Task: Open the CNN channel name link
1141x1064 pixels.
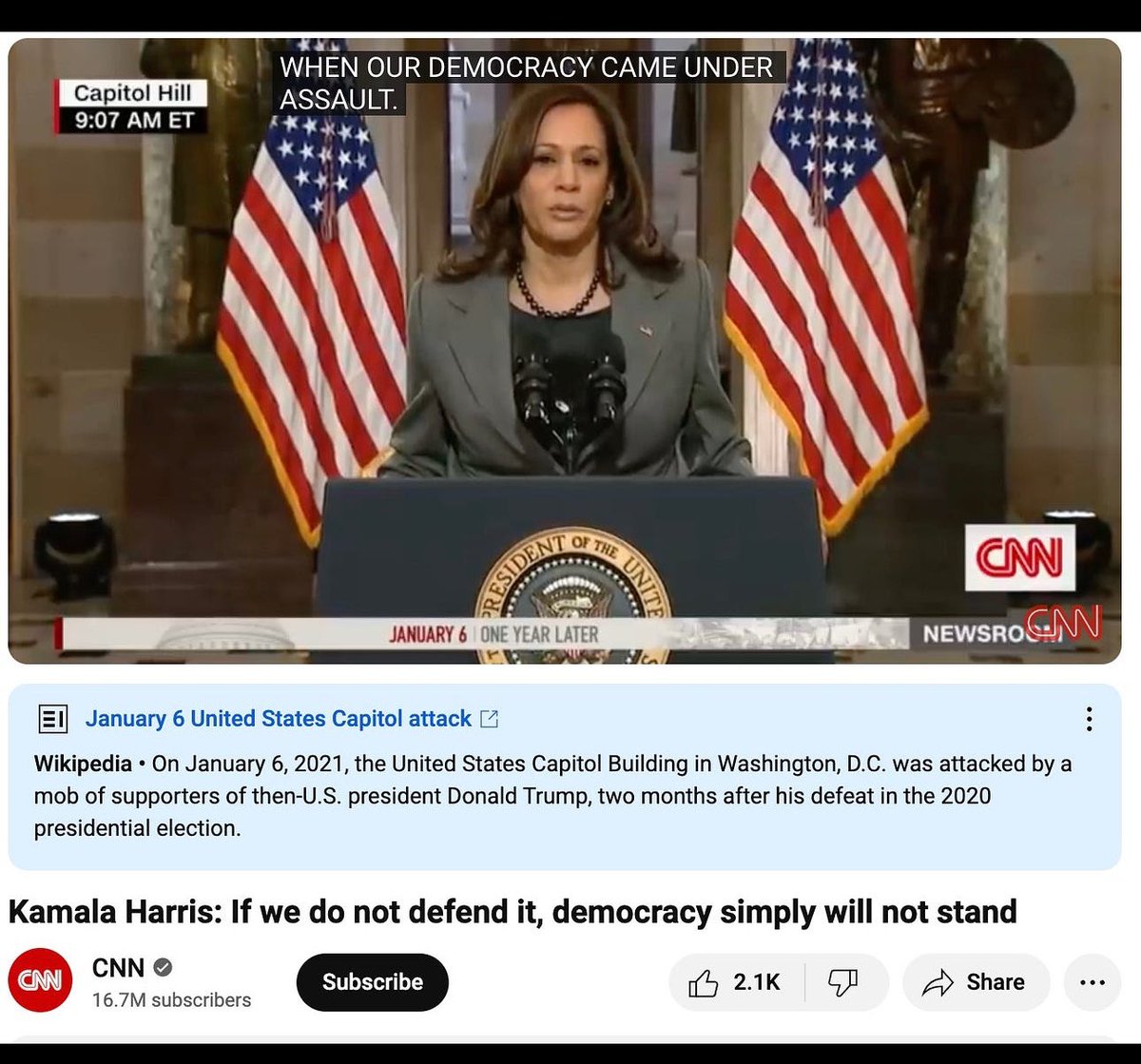Action: (118, 968)
